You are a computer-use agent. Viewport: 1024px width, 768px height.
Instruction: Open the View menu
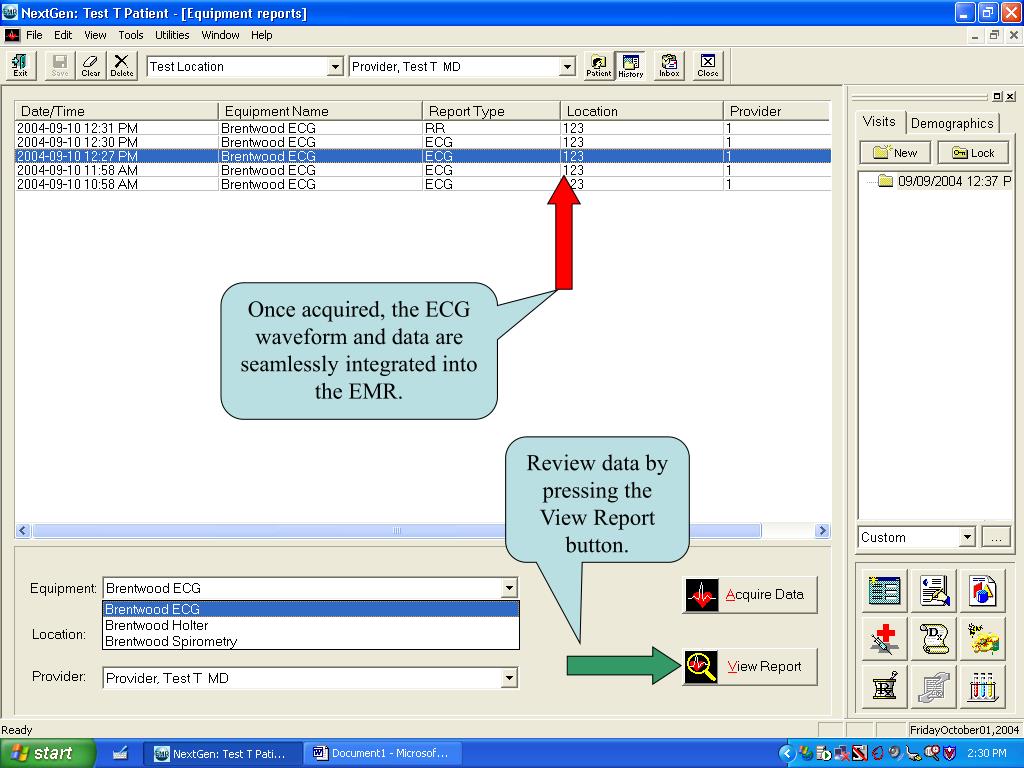pos(95,35)
